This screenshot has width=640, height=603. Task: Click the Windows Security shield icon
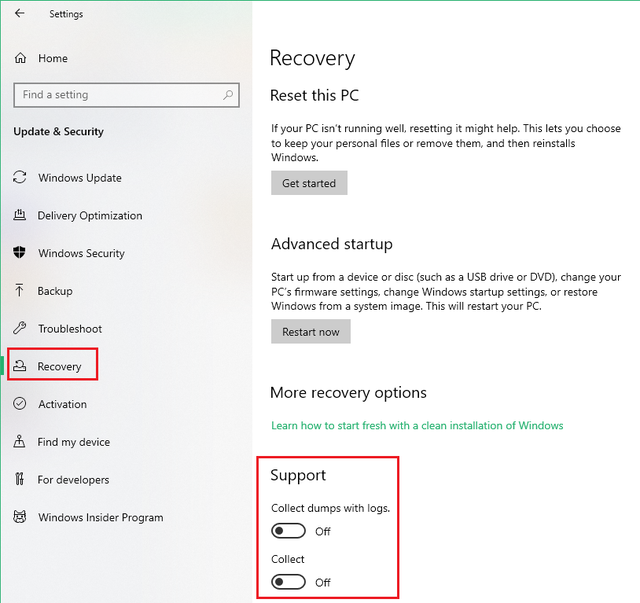(x=19, y=252)
